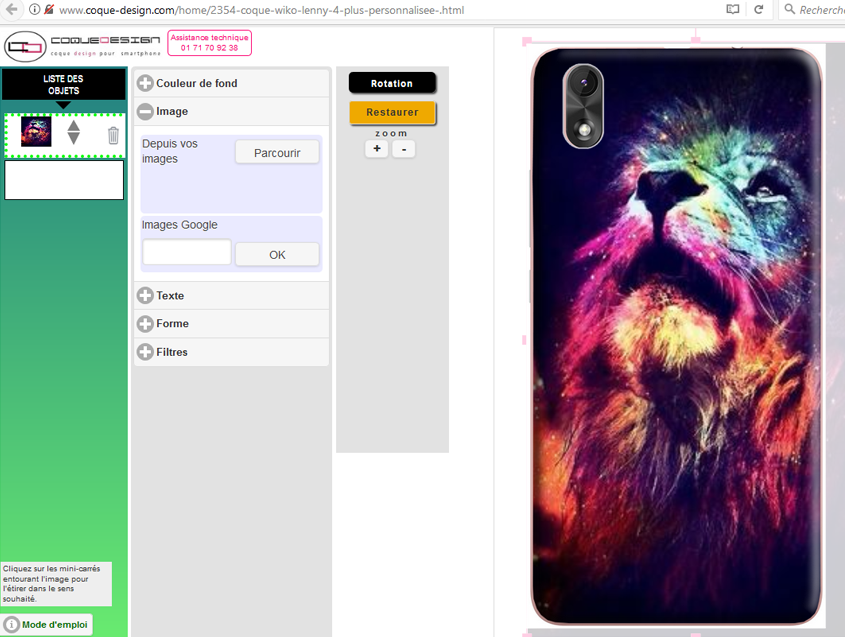Click the top-left resize handle of the image
845x637 pixels.
click(527, 41)
